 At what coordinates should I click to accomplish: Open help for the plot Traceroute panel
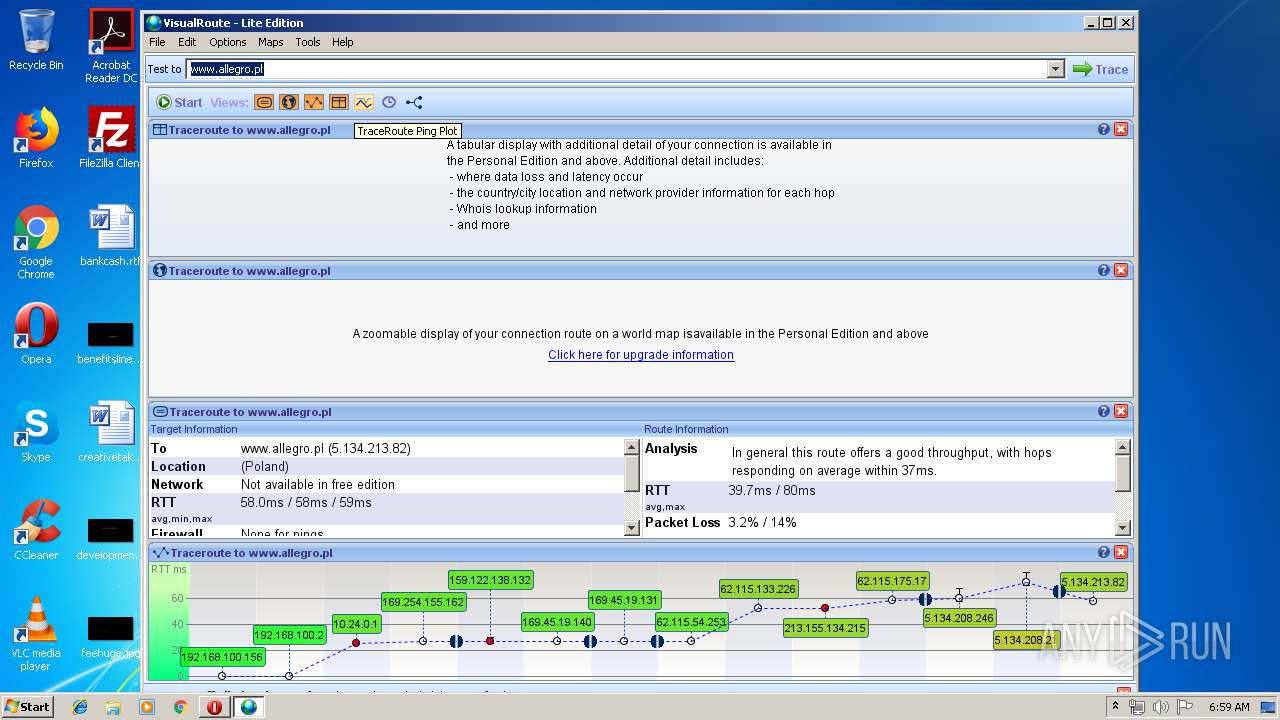click(1104, 552)
